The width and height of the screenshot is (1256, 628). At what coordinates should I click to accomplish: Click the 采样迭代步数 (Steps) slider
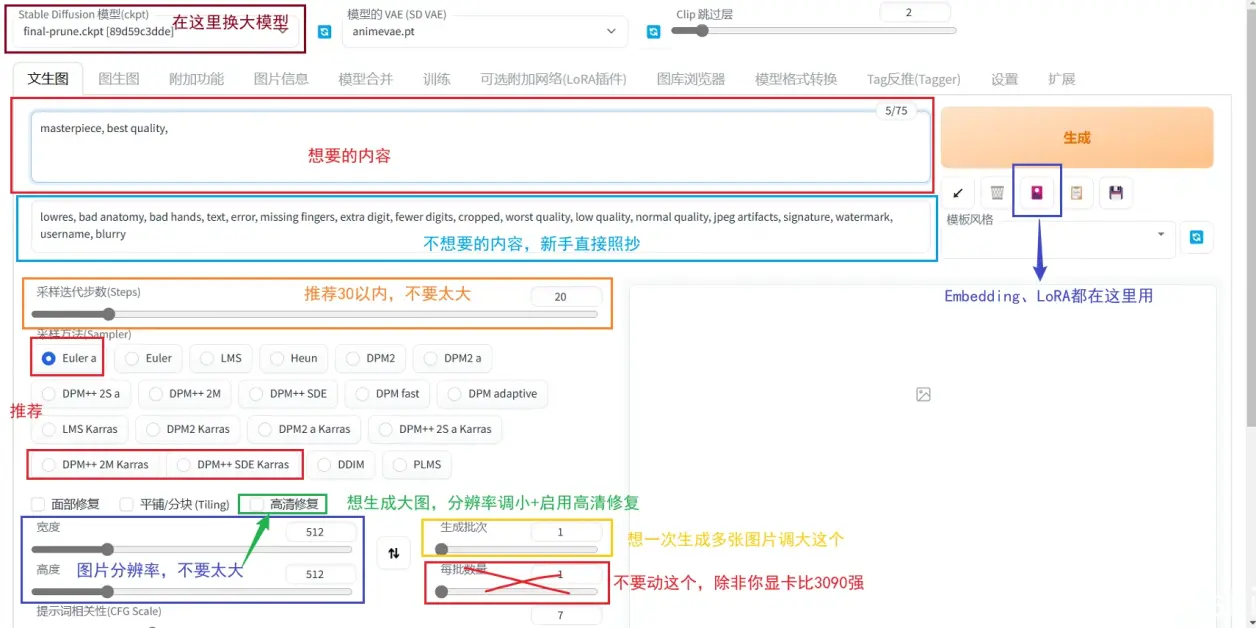point(315,314)
